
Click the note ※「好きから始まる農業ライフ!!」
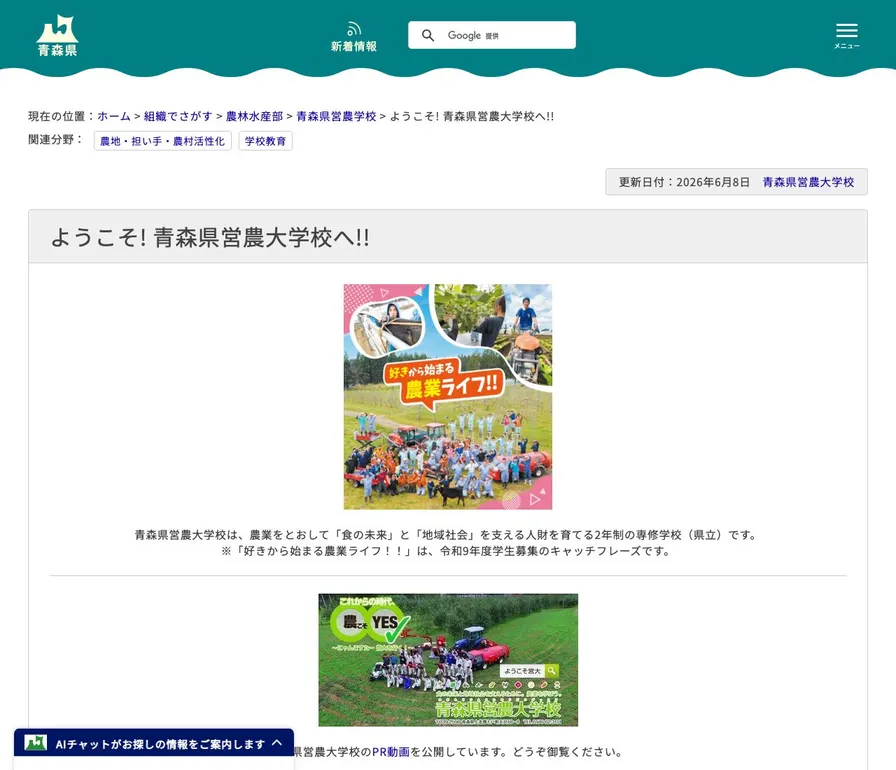pyautogui.click(x=446, y=551)
